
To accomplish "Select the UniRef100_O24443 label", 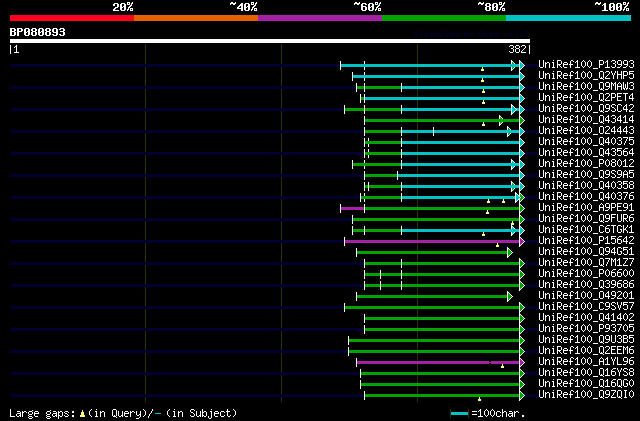I will (586, 131).
